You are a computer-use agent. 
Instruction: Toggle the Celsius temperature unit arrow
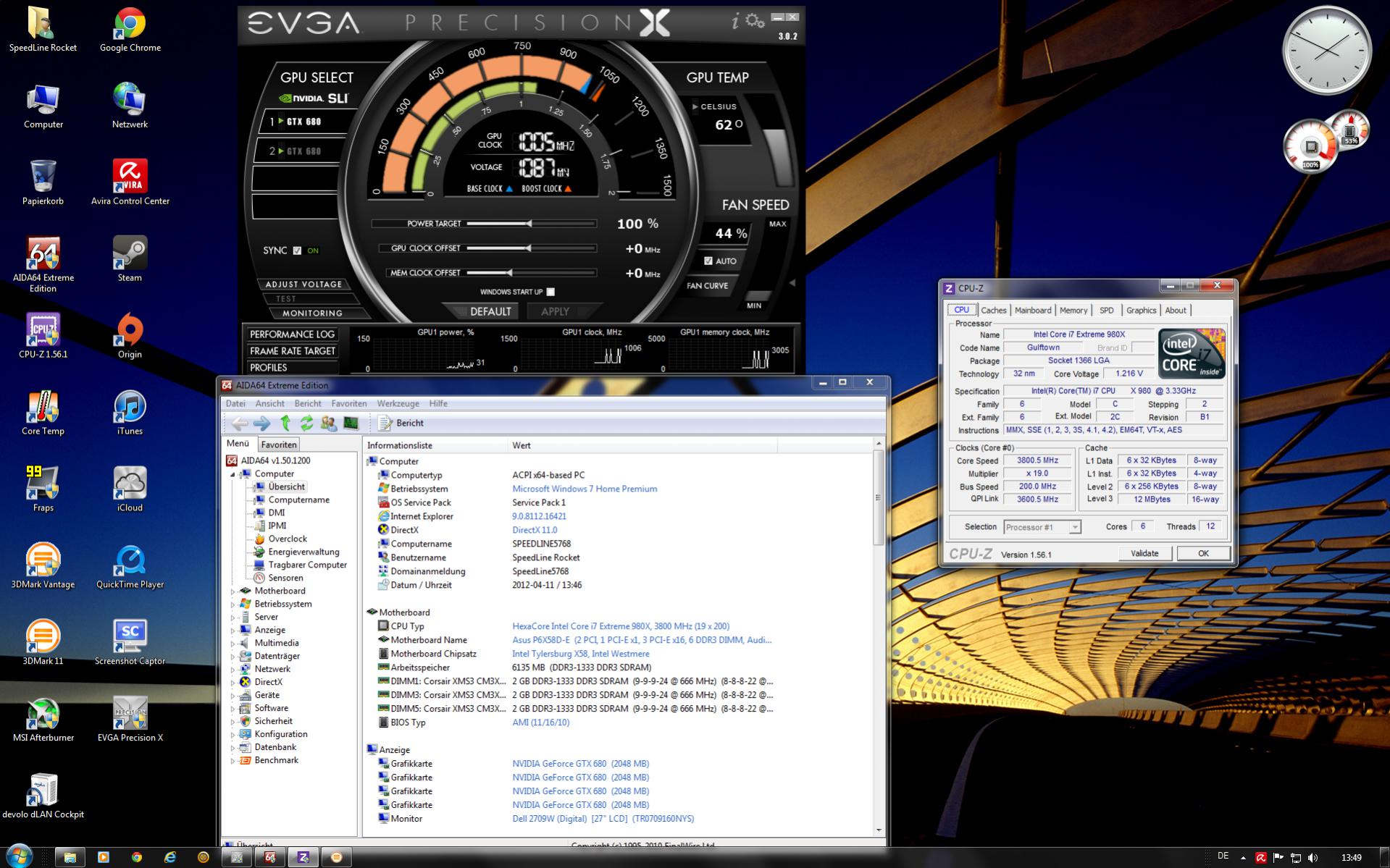coord(695,106)
